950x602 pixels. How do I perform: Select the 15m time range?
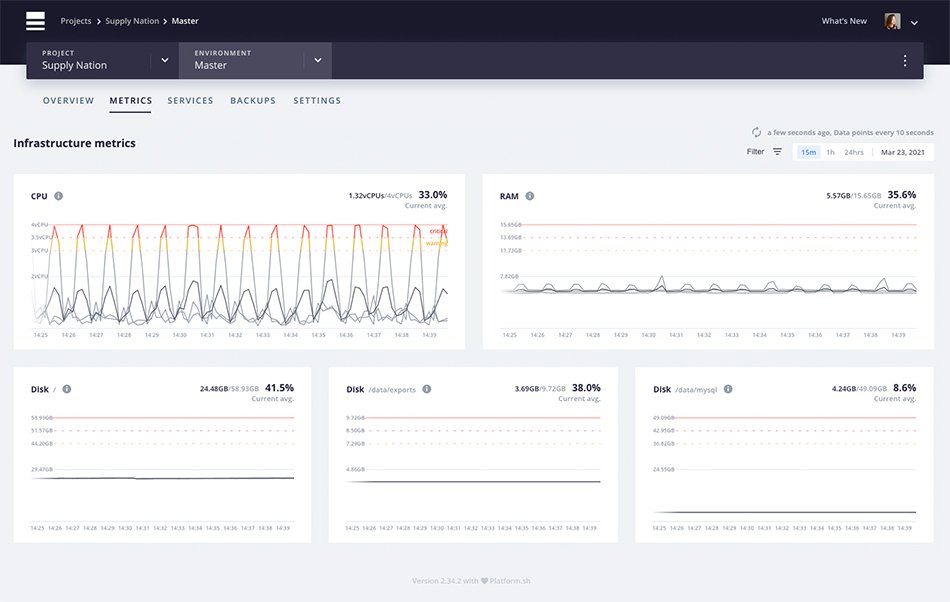pos(808,152)
